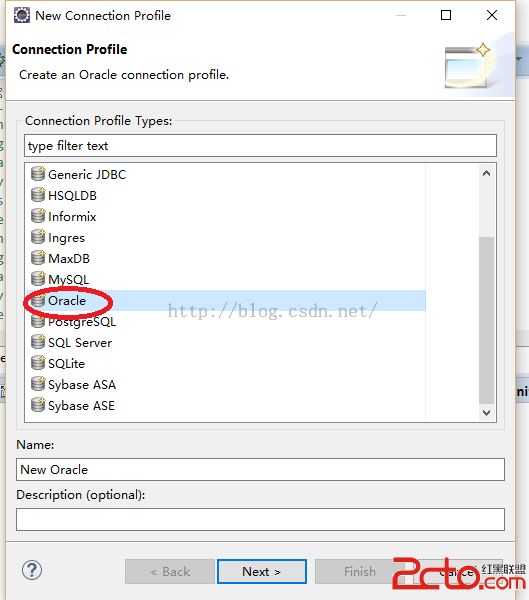Maximize the New Connection Profile dialog
The height and width of the screenshot is (600, 529).
coord(446,15)
